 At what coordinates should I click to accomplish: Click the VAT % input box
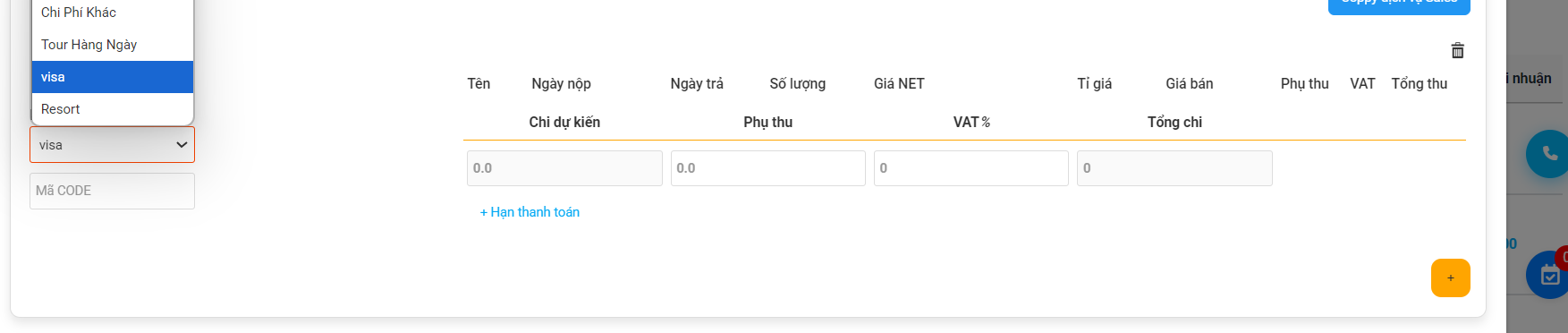click(971, 168)
